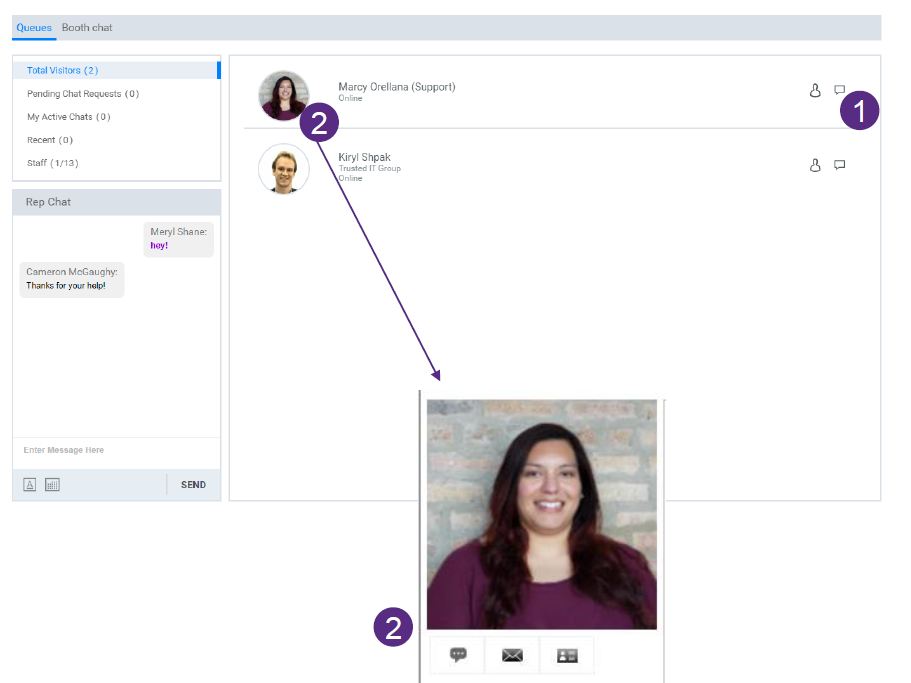Click SEND button in Rep Chat

click(193, 484)
